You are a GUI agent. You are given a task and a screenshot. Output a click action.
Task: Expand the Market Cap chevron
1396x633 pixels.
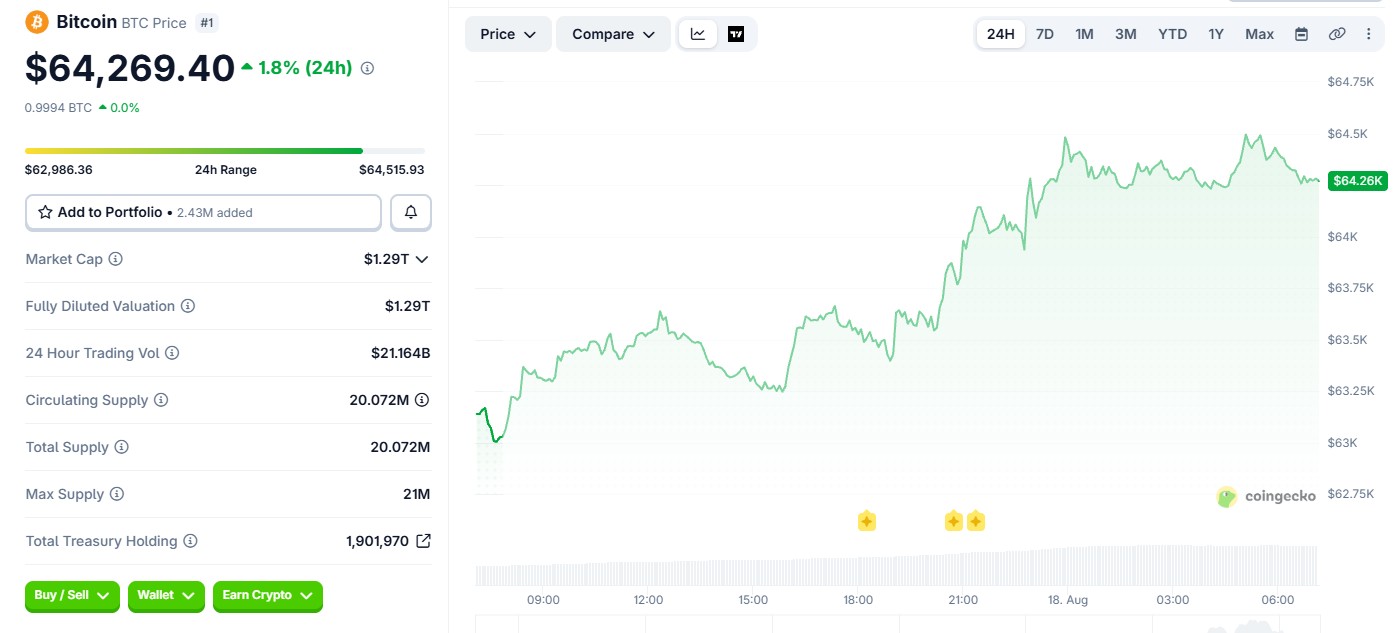[x=422, y=259]
